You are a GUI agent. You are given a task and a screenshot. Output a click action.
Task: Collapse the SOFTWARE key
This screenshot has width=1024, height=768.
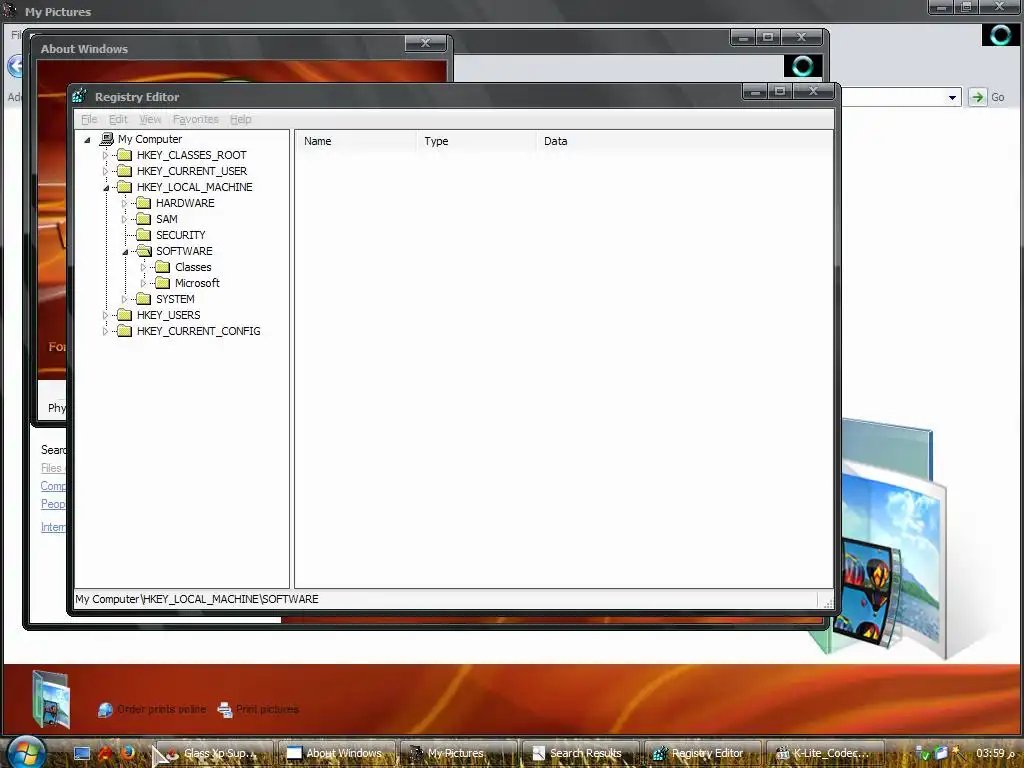pyautogui.click(x=125, y=251)
